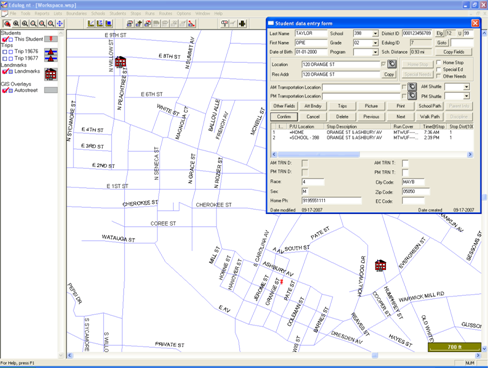
Task: Click the Student data entry form title icon
Action: (271, 23)
